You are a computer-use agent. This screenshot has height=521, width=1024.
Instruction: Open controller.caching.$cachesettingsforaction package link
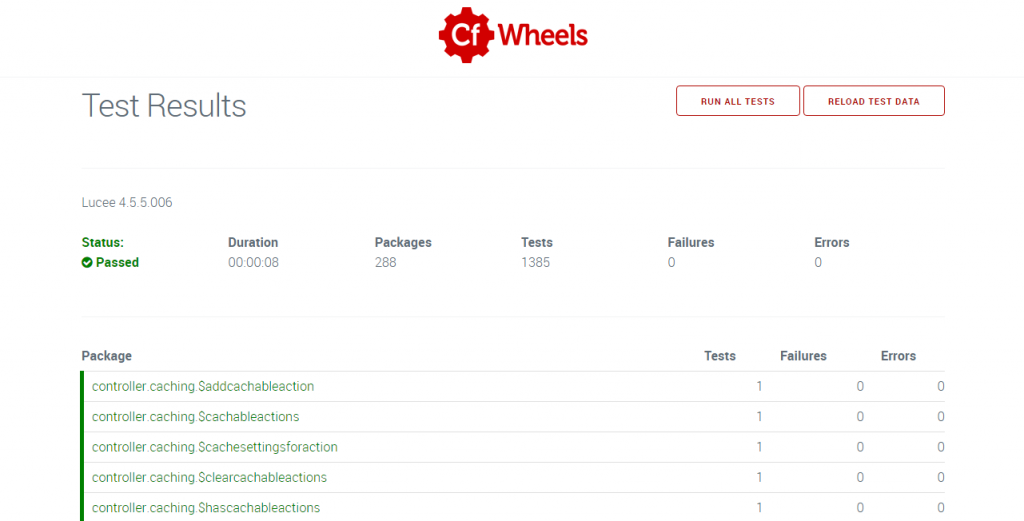[215, 447]
